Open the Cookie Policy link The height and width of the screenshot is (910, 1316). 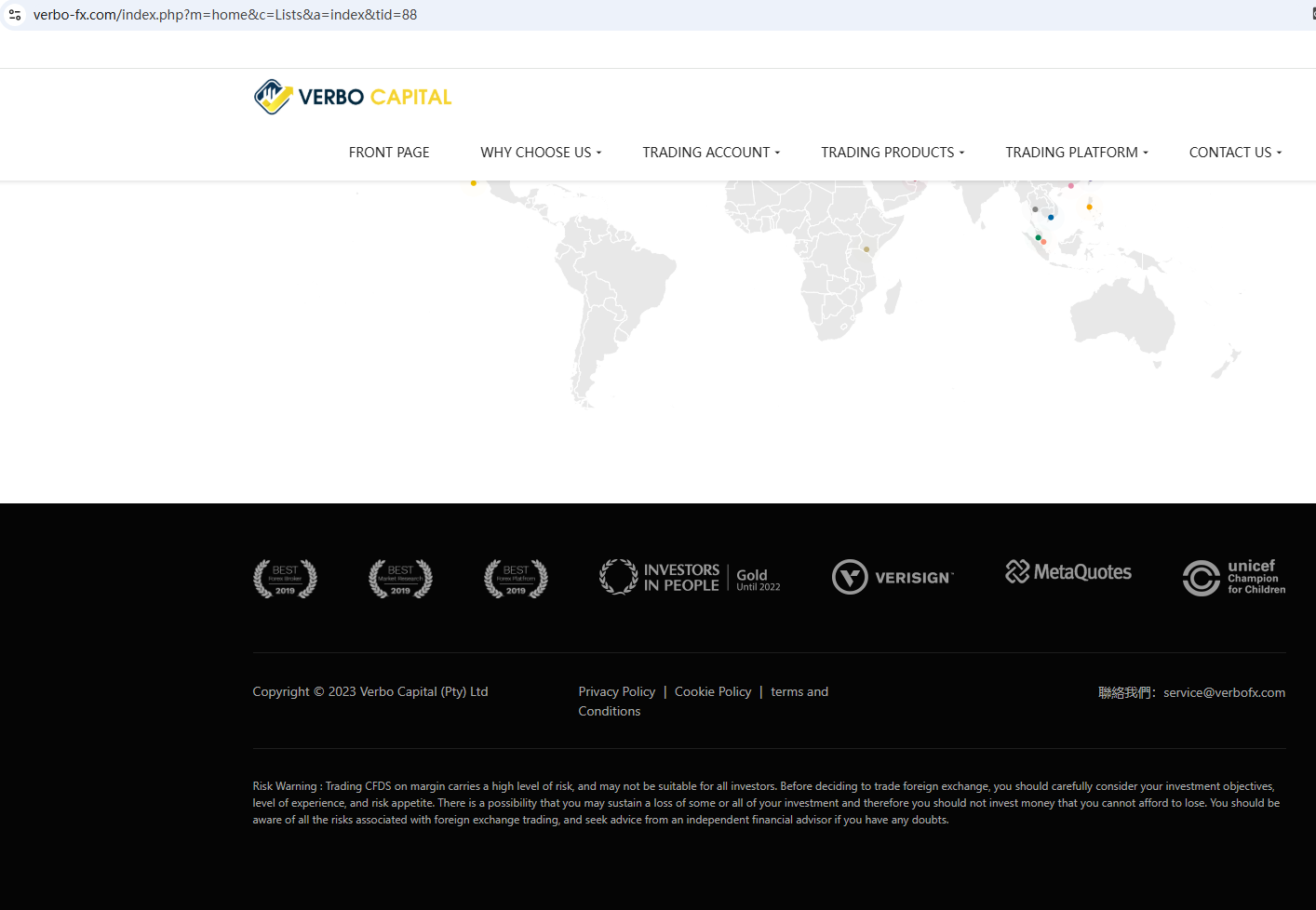point(713,691)
